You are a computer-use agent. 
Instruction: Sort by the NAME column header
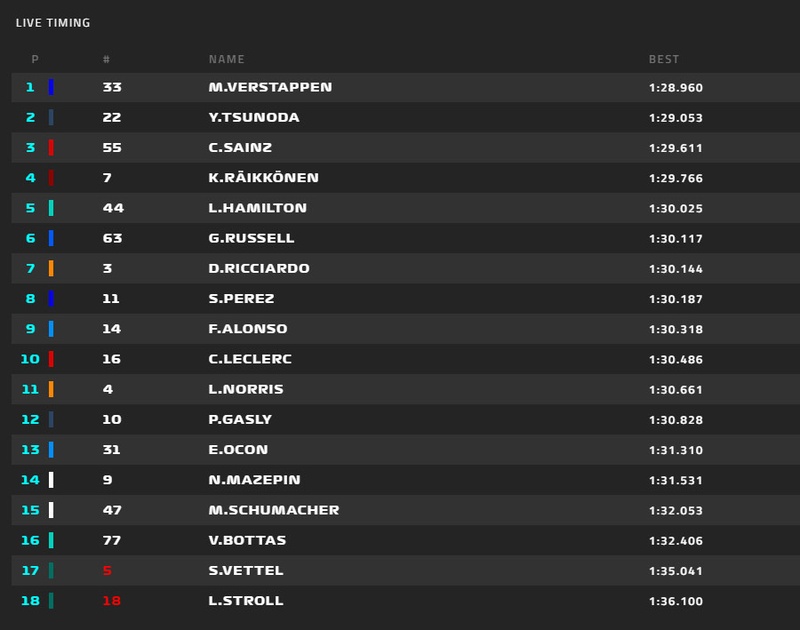(226, 60)
